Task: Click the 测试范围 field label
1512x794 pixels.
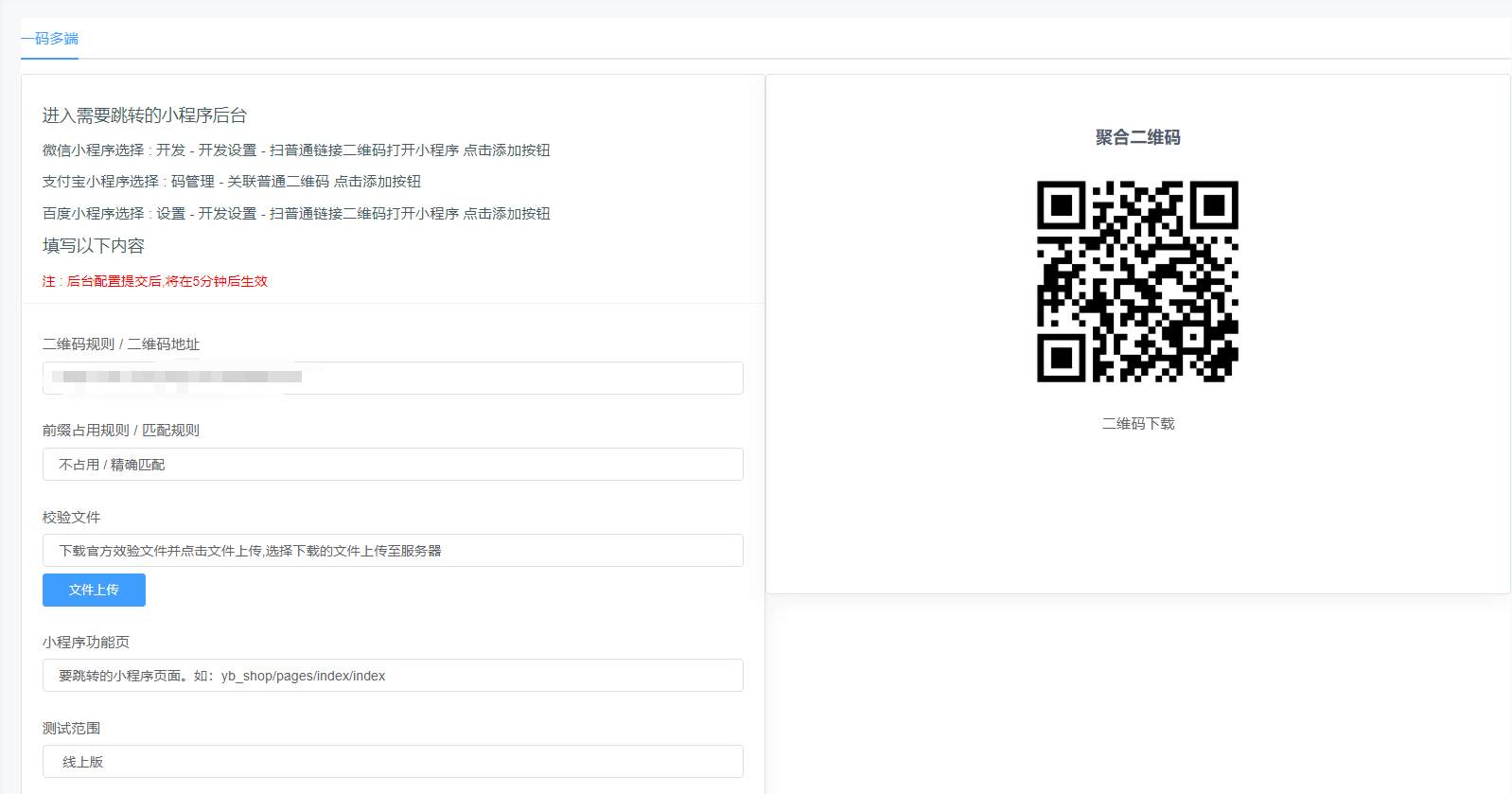Action: point(71,729)
